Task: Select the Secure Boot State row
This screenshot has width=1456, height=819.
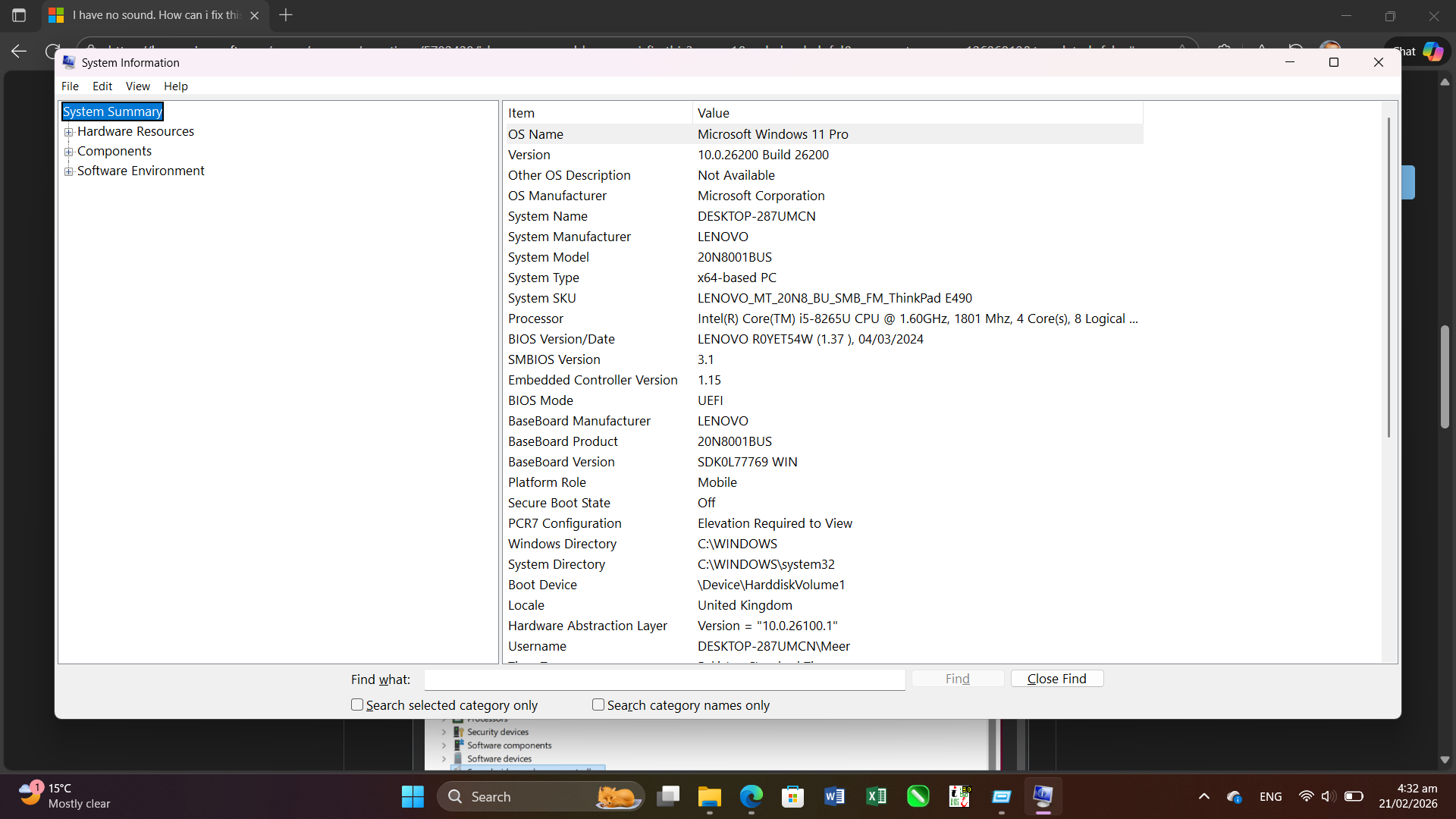Action: (x=824, y=503)
